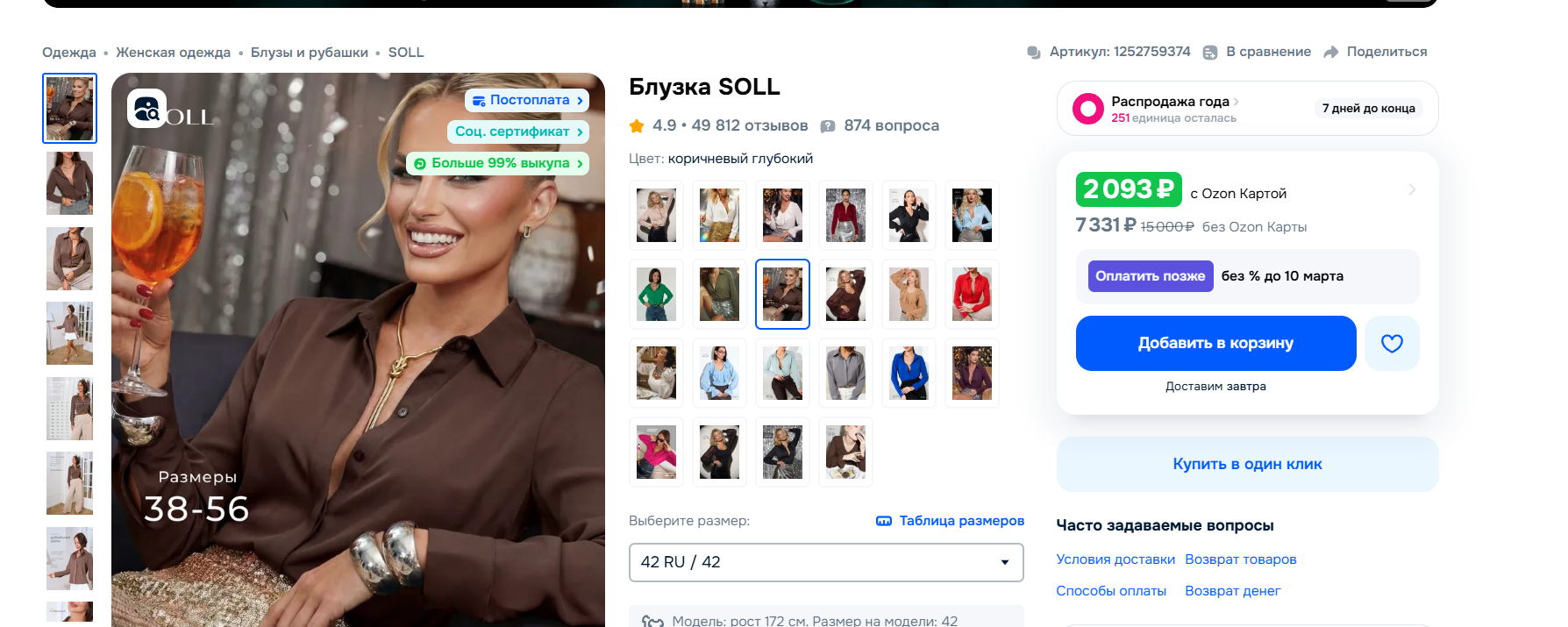
Task: Click Оплатить позже purple button
Action: 1151,276
